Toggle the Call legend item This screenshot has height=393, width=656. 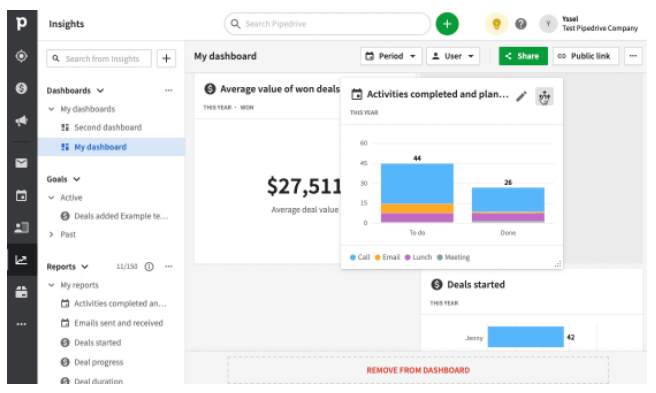[x=360, y=257]
